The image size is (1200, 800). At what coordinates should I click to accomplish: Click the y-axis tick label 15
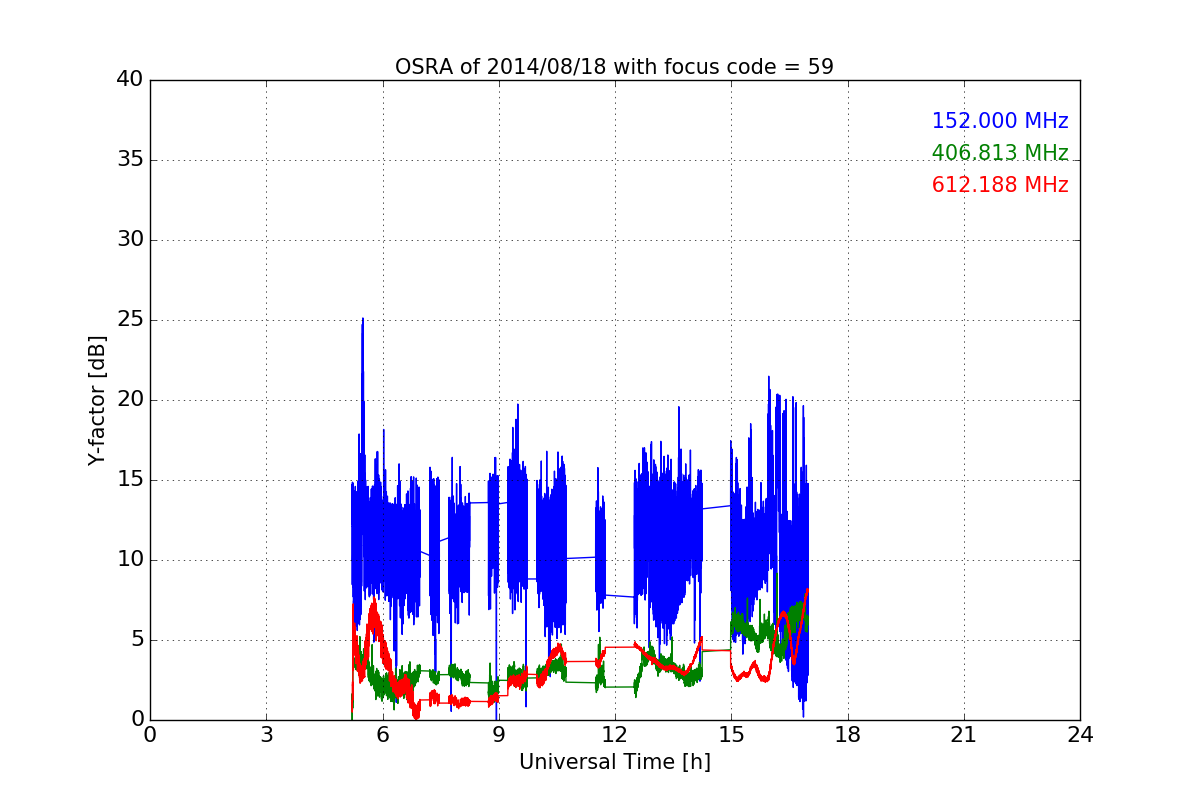(x=130, y=480)
